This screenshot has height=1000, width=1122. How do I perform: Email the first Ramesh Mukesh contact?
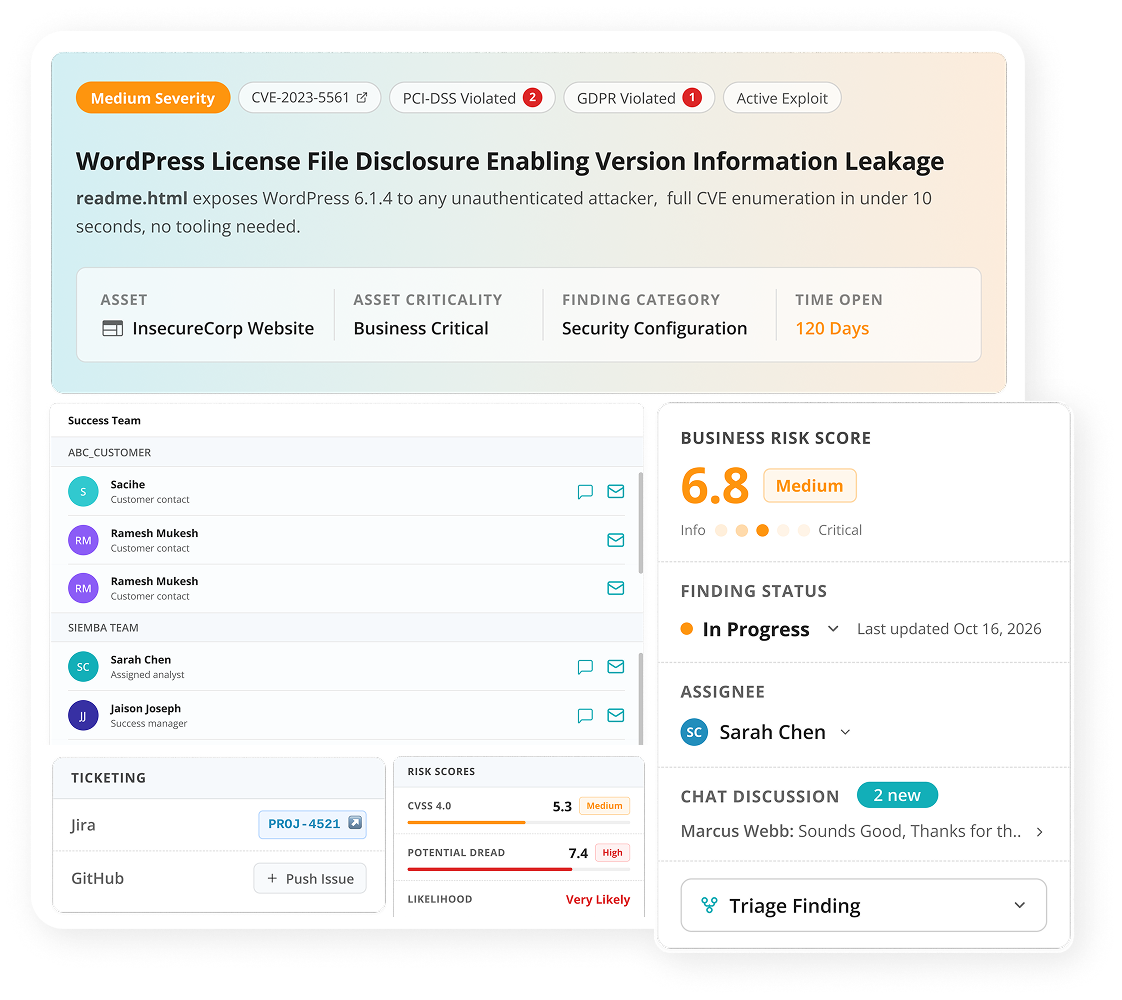click(615, 540)
